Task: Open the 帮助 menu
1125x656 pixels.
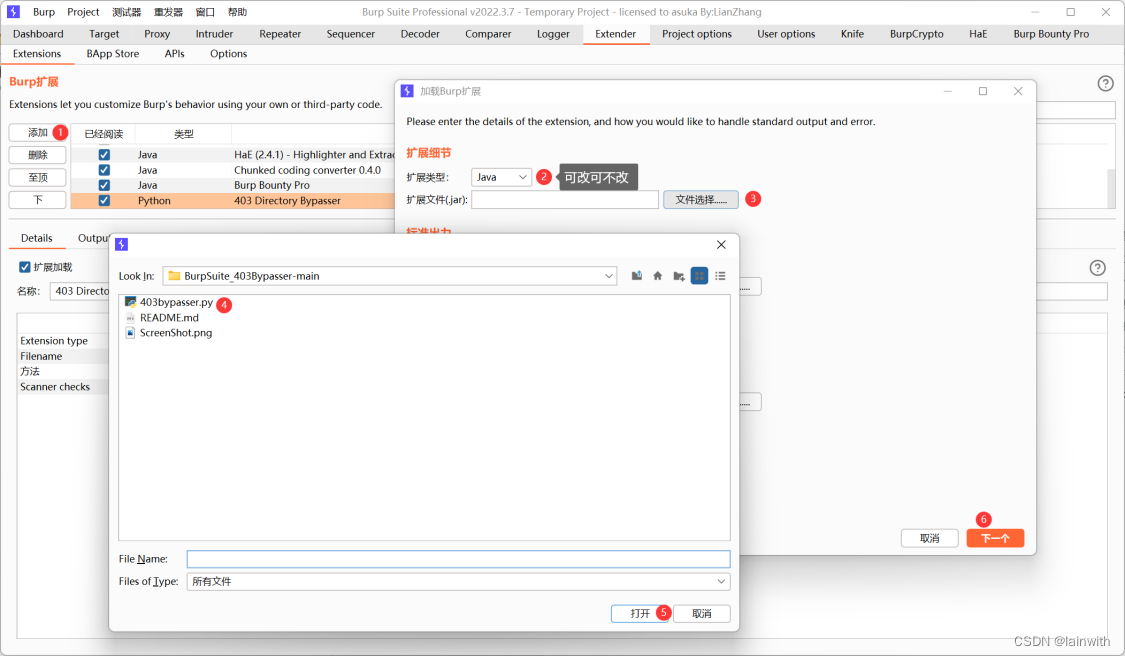Action: pyautogui.click(x=237, y=12)
